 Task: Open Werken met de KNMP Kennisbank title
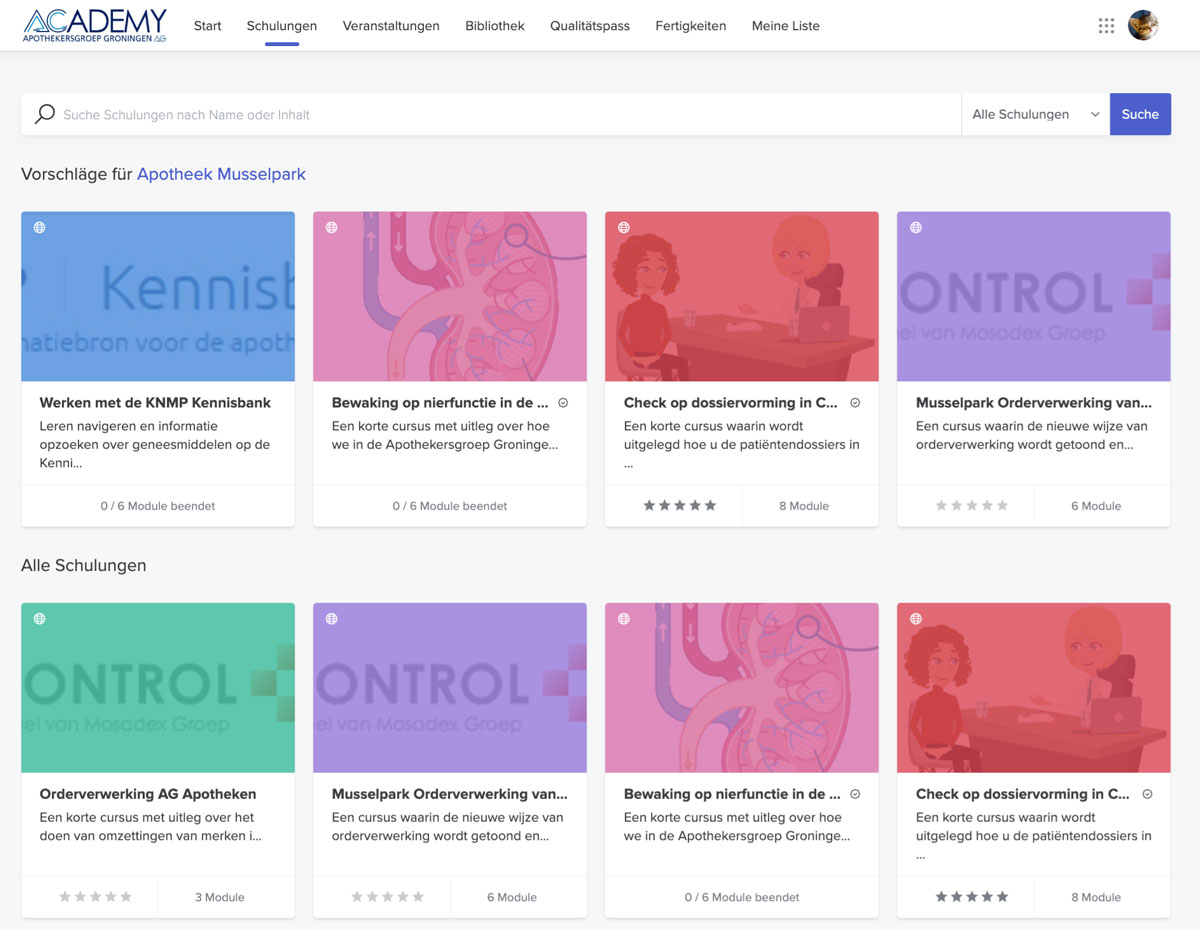[x=155, y=403]
